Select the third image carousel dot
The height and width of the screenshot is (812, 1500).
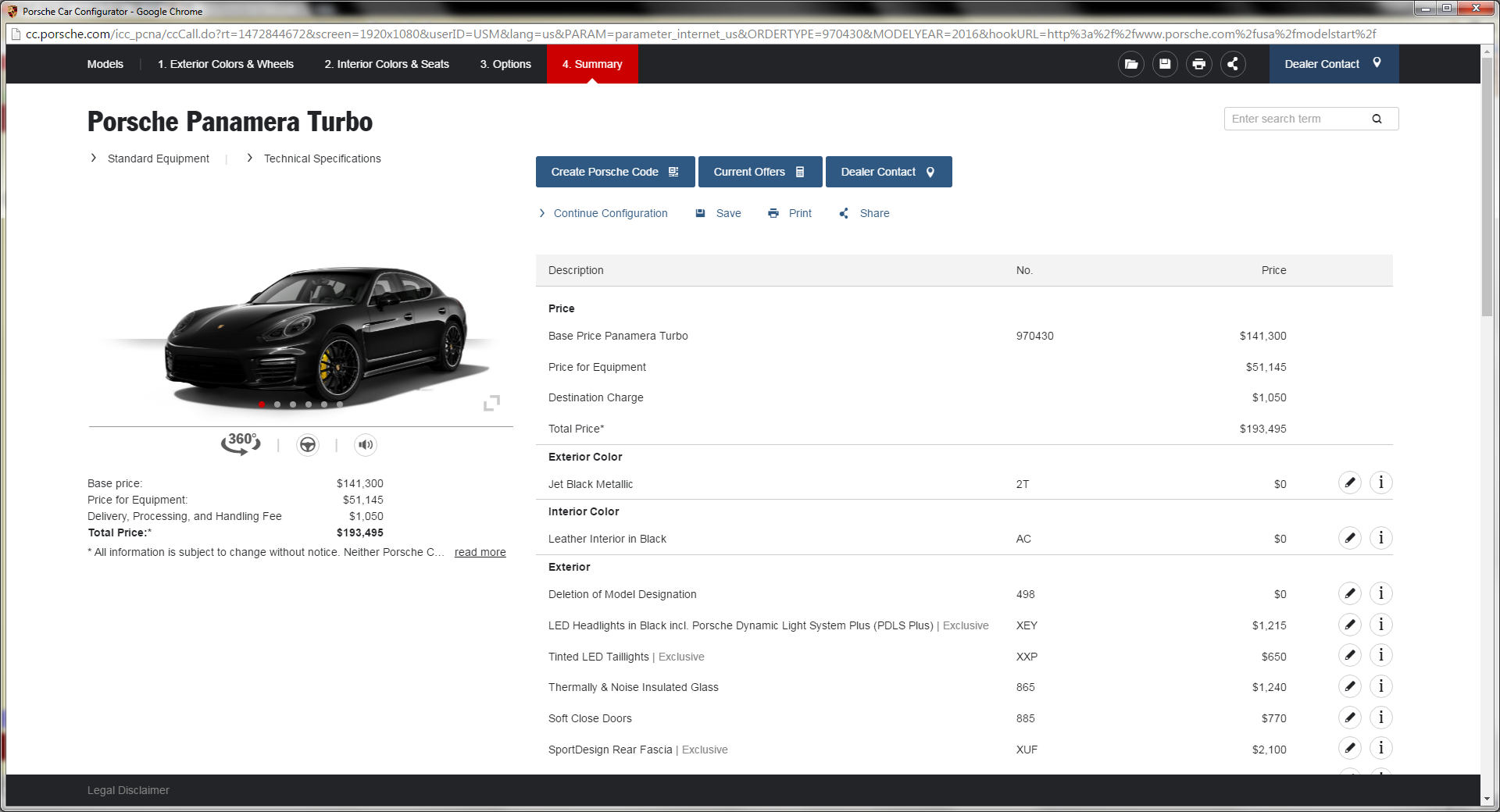pyautogui.click(x=293, y=404)
